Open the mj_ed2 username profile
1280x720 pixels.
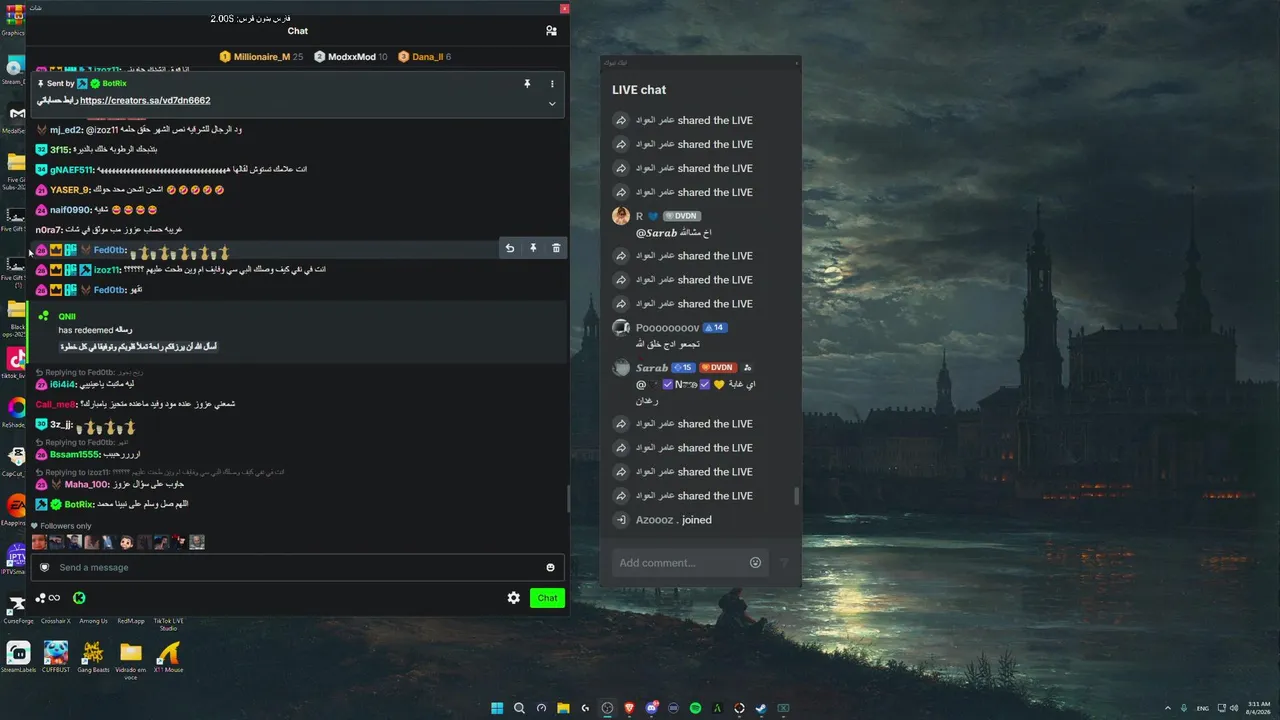66,130
